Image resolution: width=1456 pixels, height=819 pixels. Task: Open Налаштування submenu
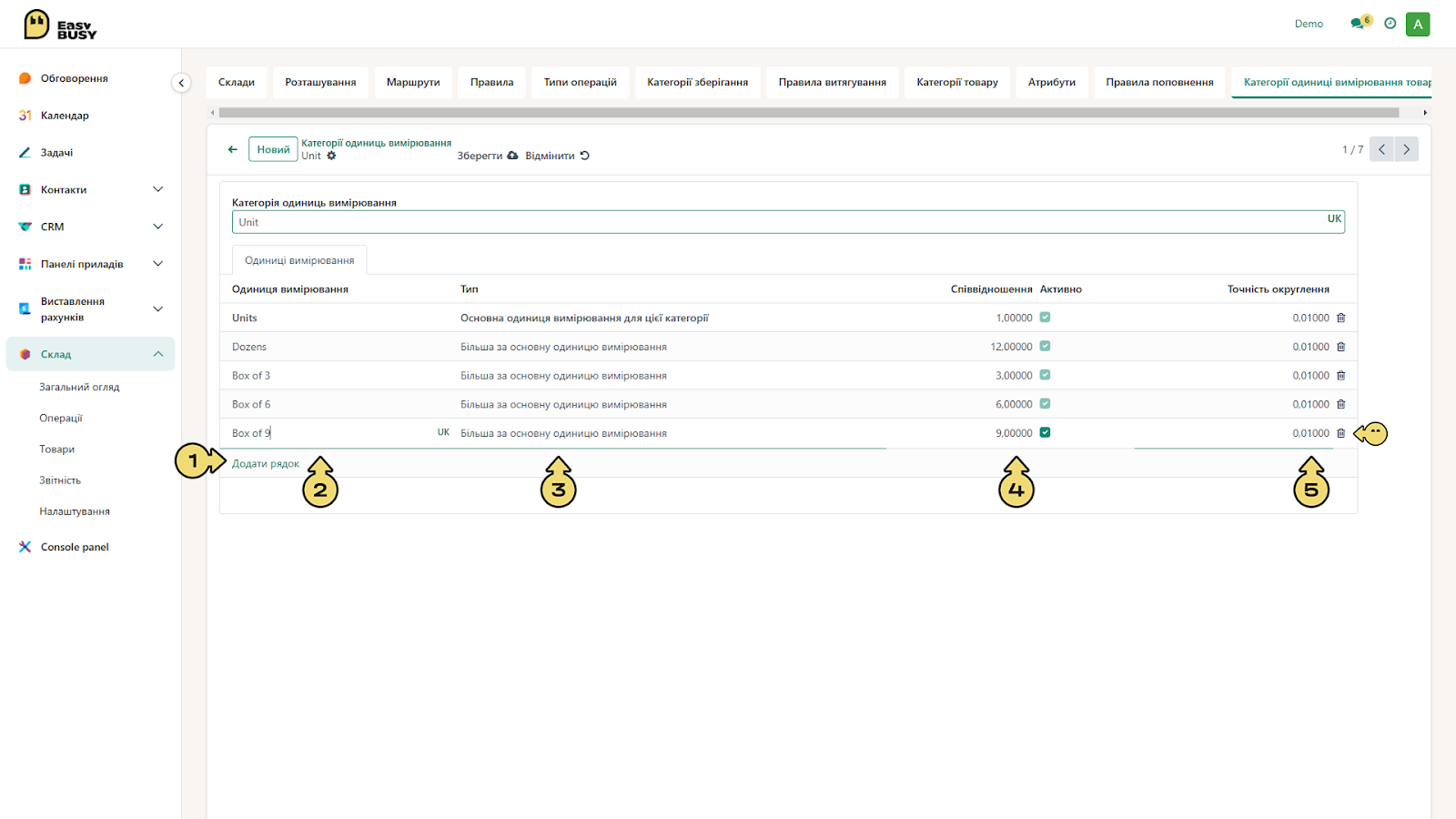75,511
